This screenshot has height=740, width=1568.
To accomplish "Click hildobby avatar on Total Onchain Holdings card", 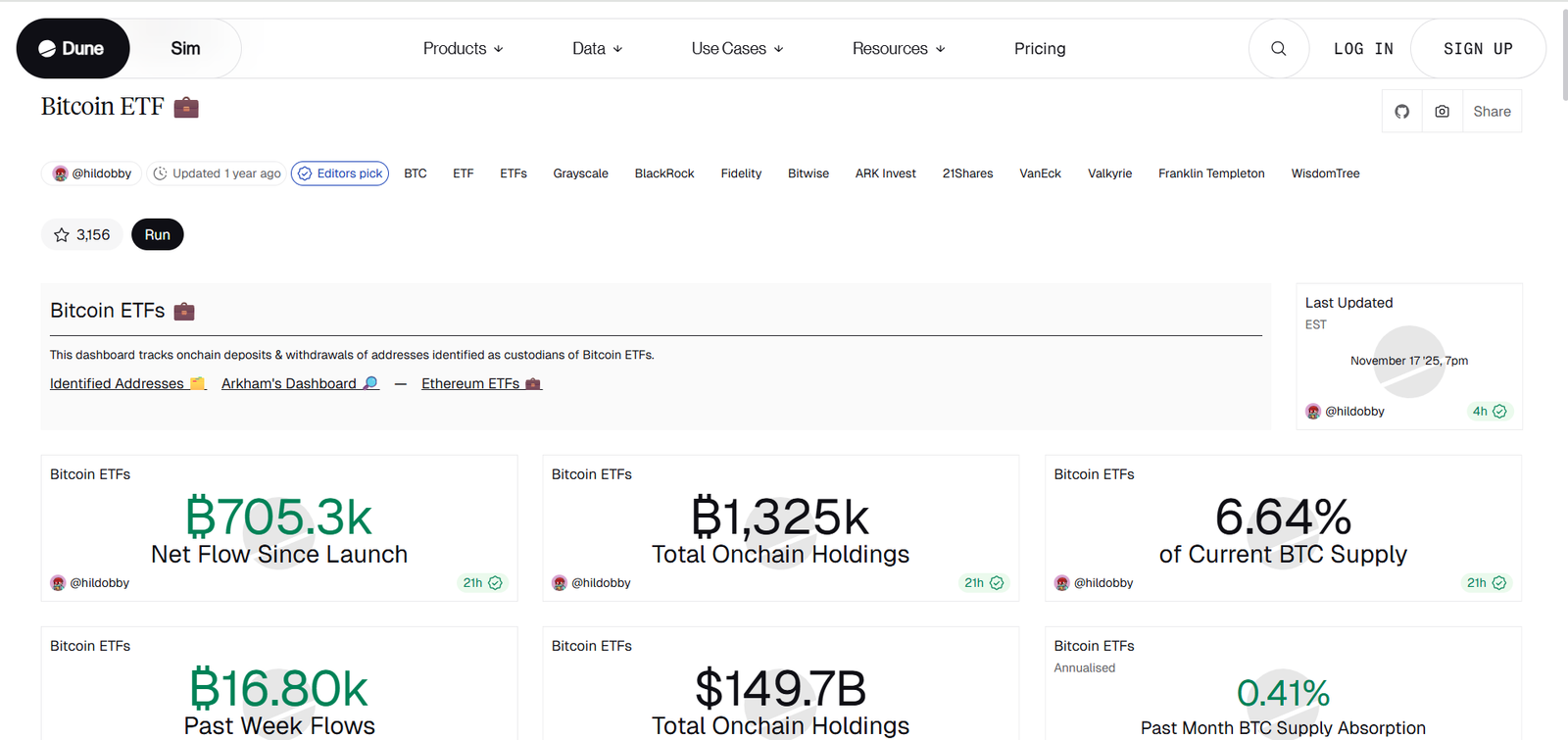I will point(560,583).
